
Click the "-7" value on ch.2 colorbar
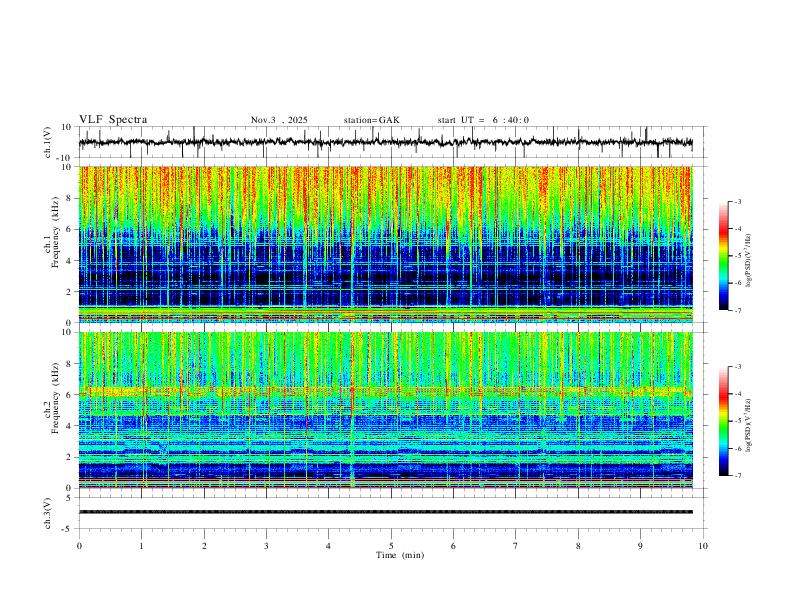click(737, 475)
